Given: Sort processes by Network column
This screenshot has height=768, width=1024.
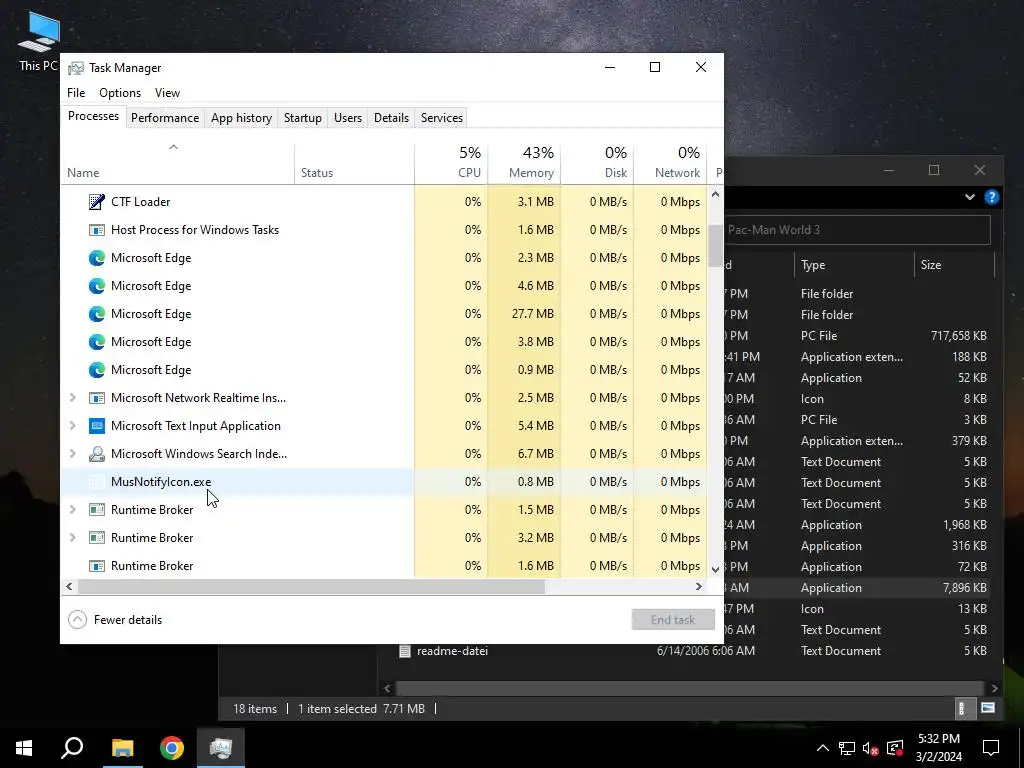Looking at the screenshot, I should pos(671,162).
